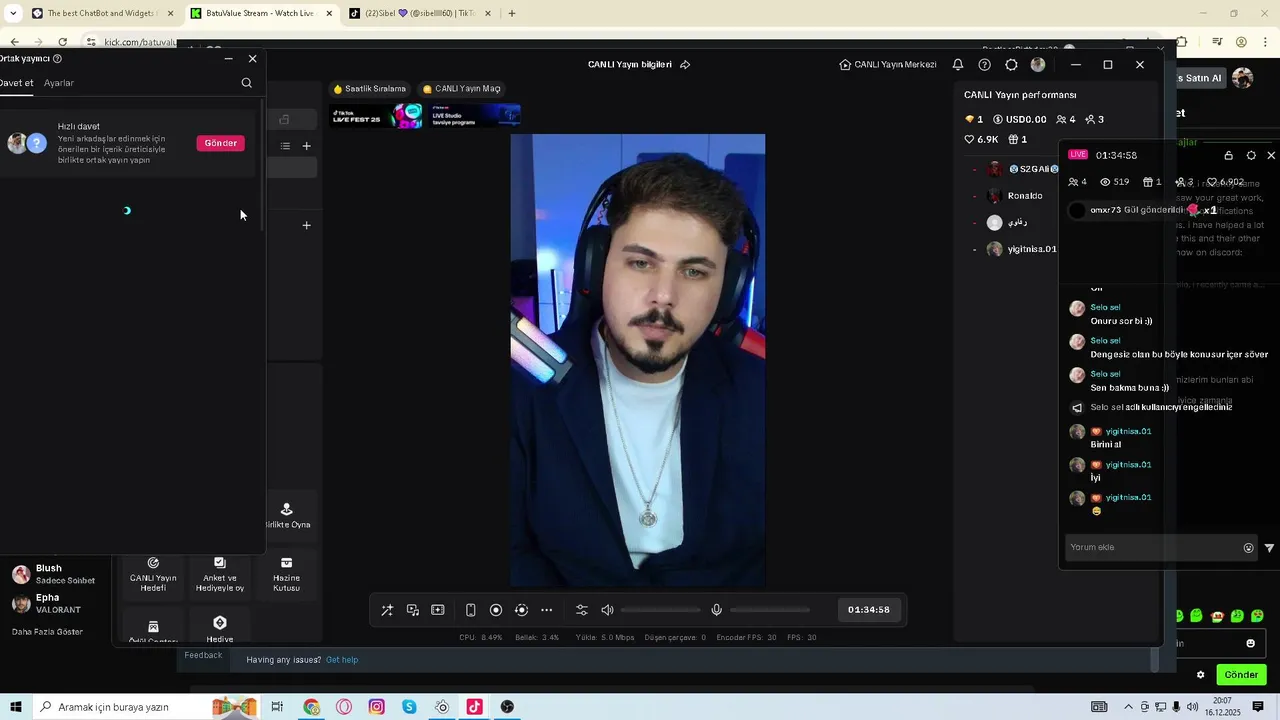Adjust the speaker volume slider
Image resolution: width=1280 pixels, height=720 pixels.
(661, 610)
